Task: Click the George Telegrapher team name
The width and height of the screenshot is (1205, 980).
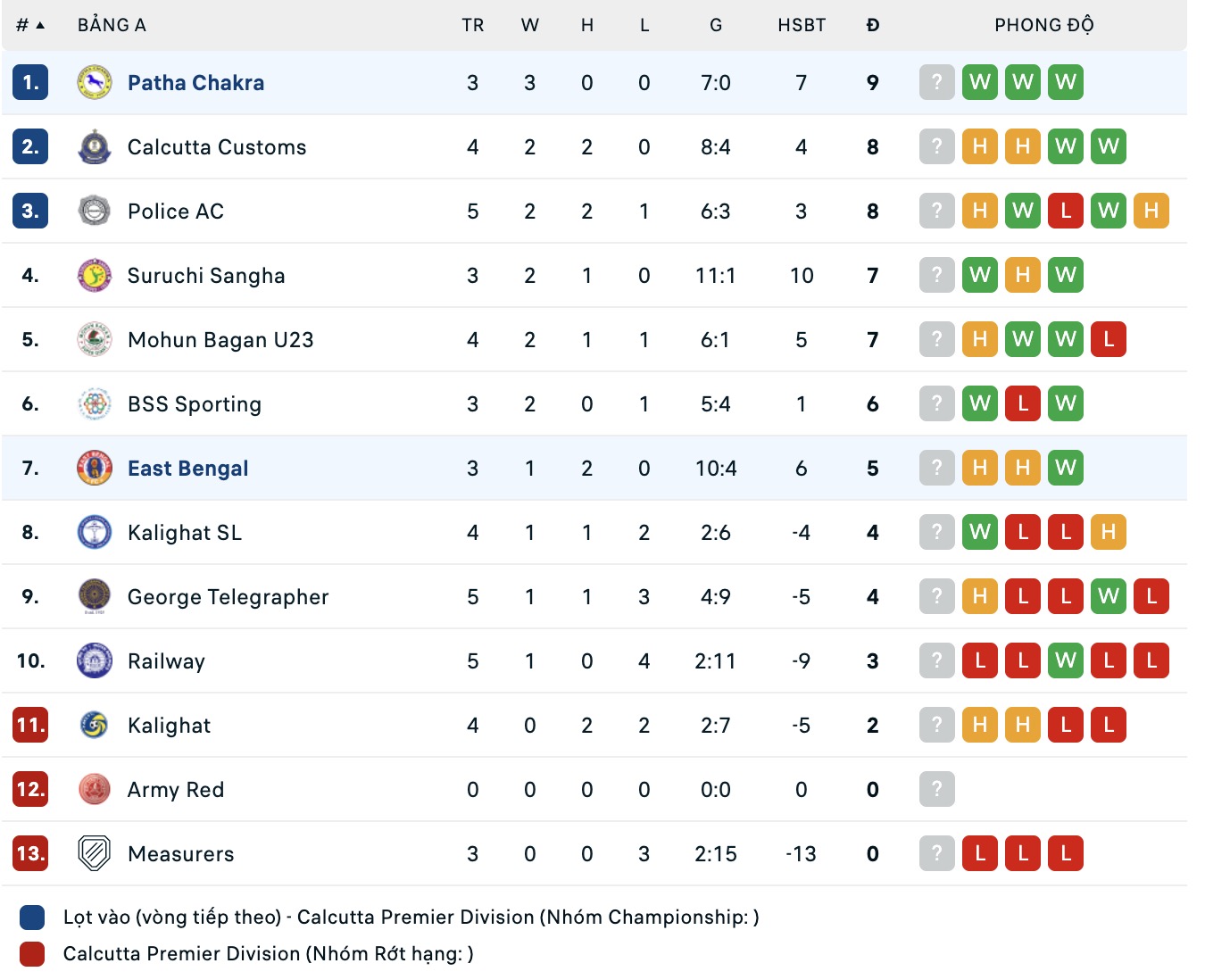Action: point(228,596)
